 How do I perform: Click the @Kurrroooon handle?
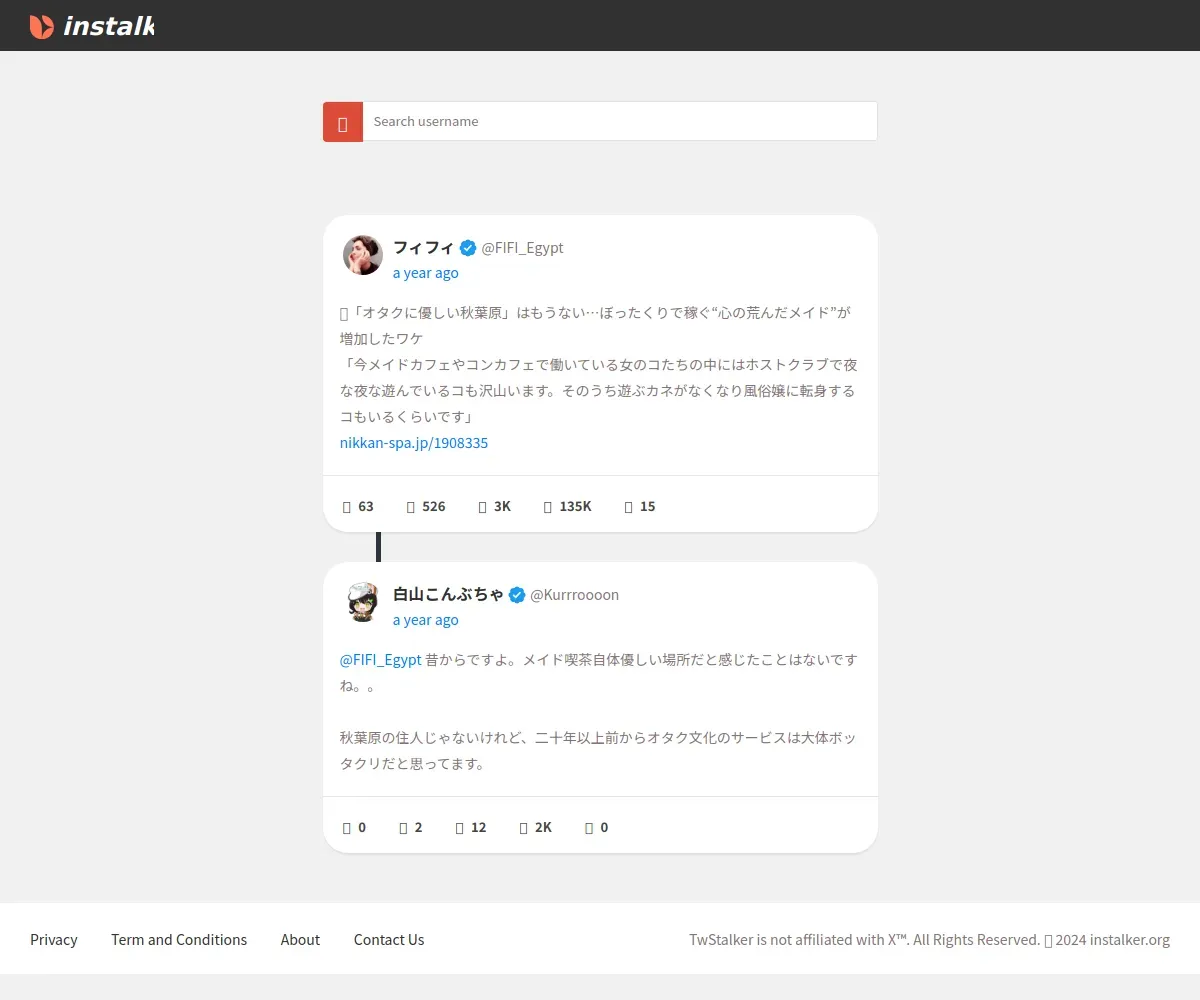574,595
